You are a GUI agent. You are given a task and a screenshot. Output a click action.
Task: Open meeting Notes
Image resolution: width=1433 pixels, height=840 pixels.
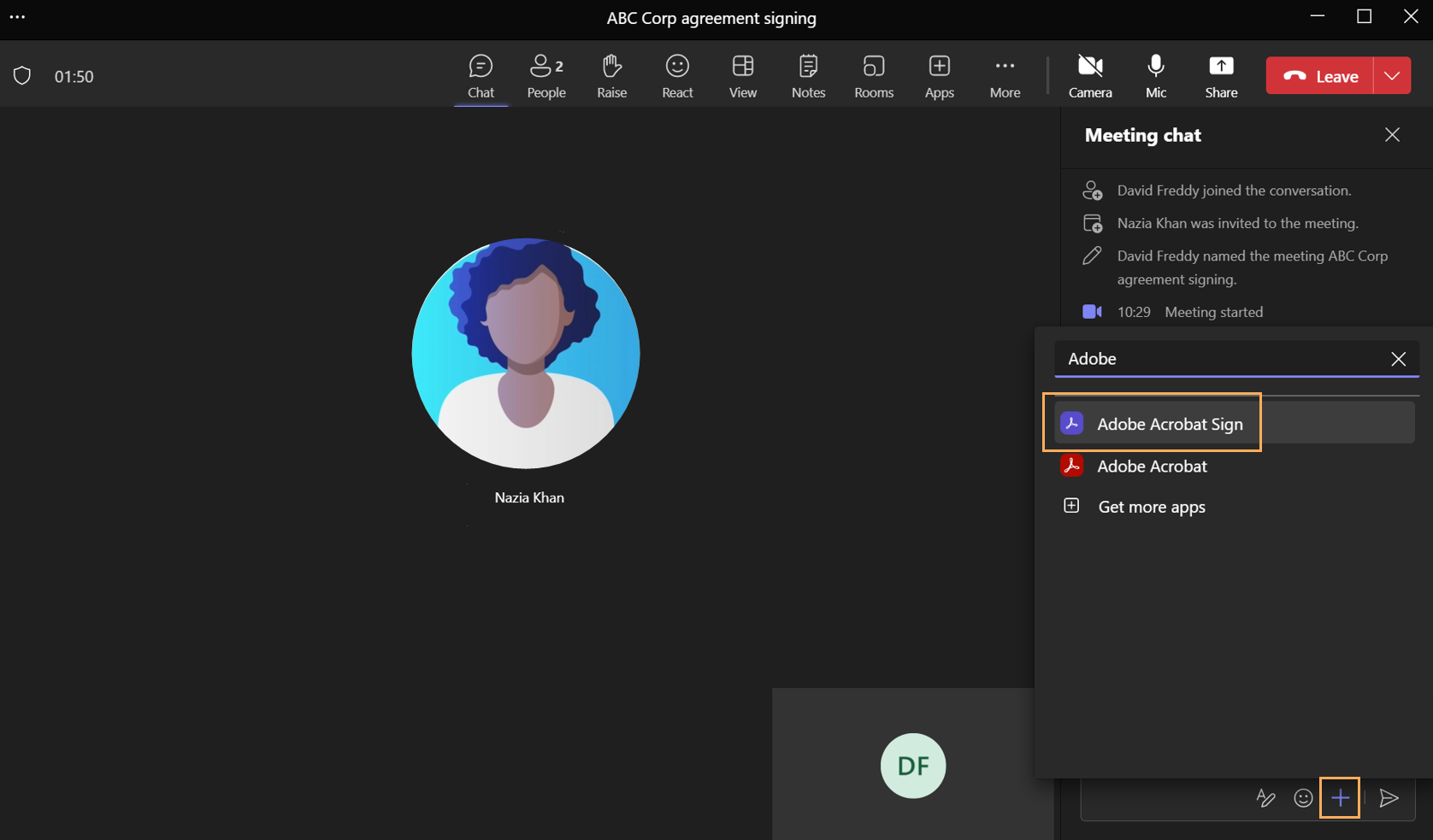click(808, 77)
